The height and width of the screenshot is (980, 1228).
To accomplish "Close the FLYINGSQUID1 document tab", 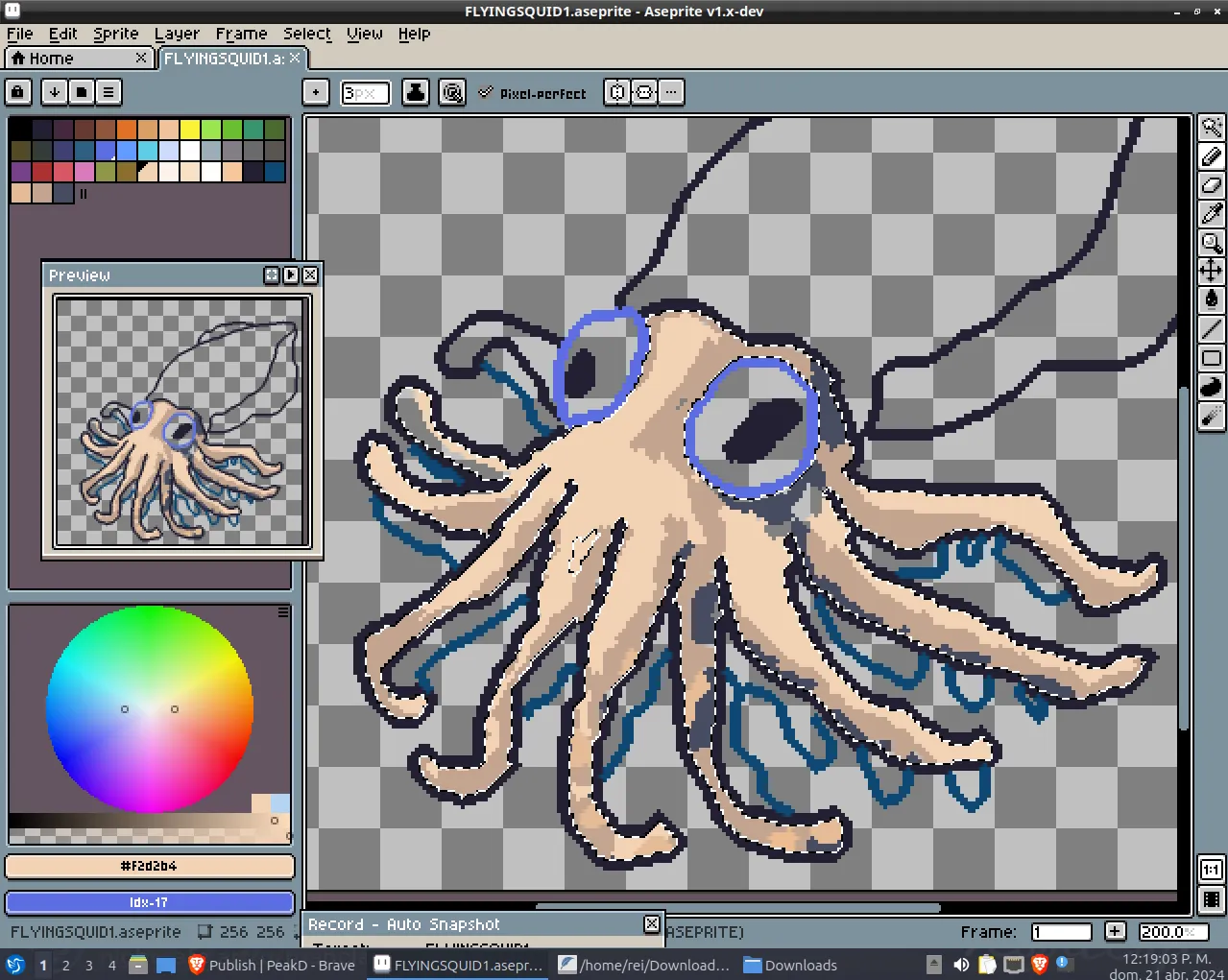I will 295,59.
